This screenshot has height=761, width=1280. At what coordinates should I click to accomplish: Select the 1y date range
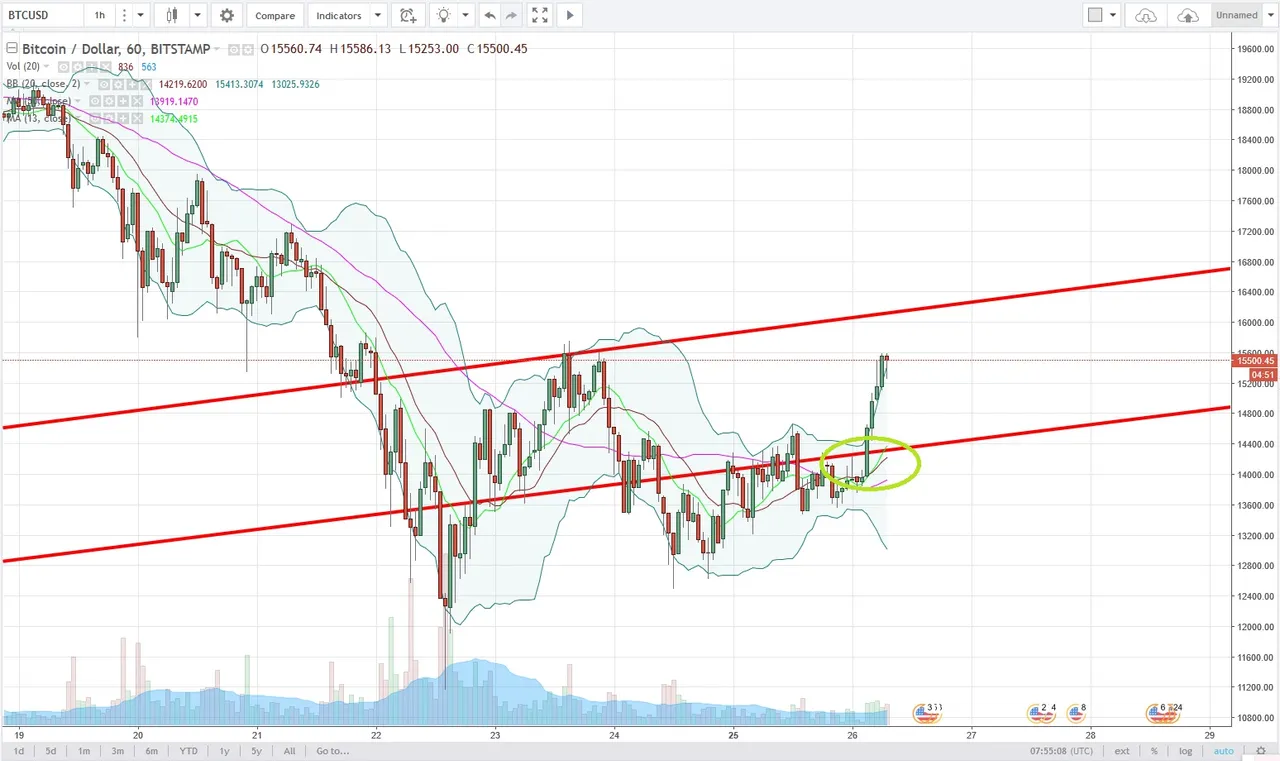(225, 750)
